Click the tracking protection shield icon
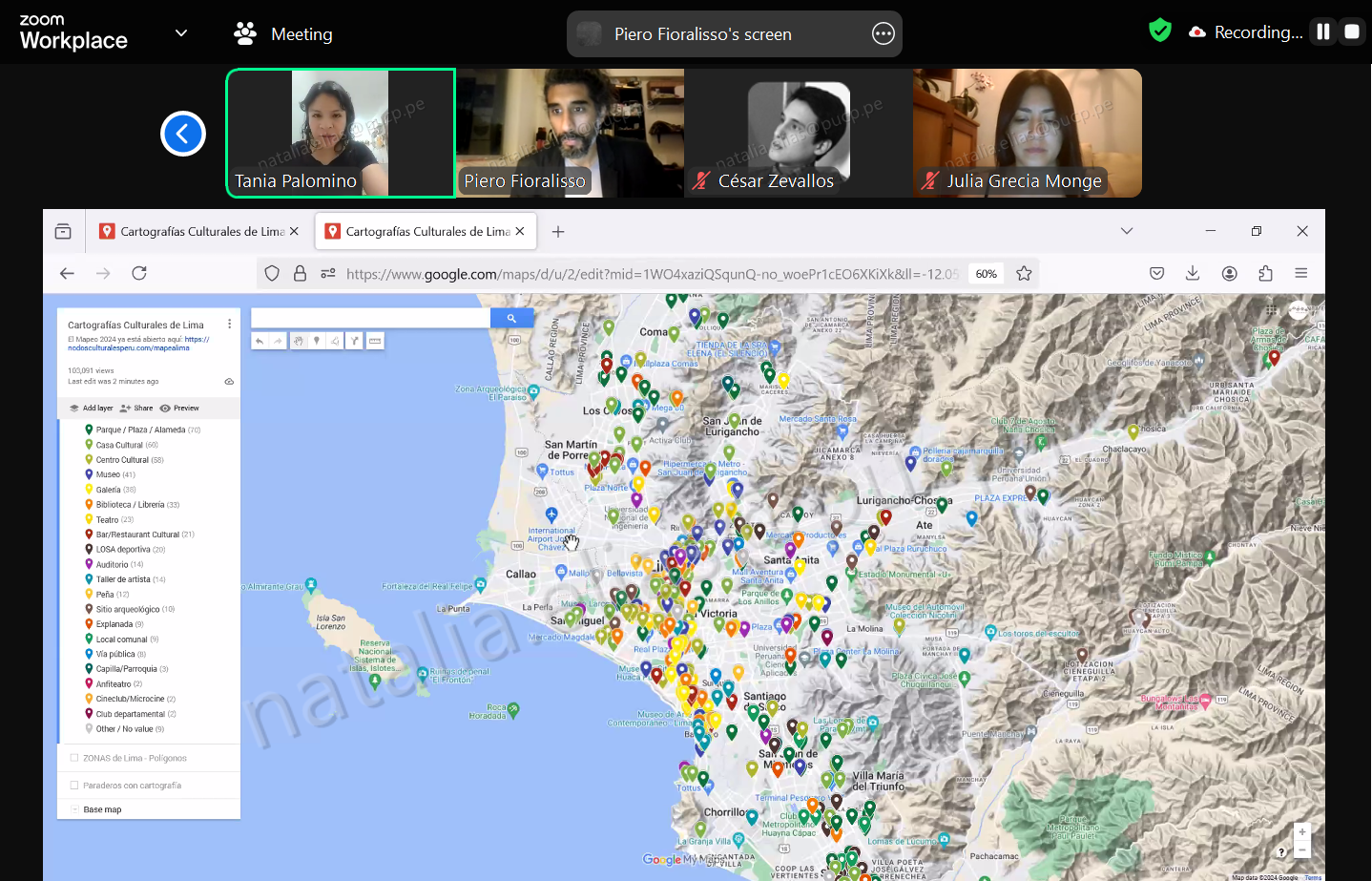The height and width of the screenshot is (881, 1372). coord(272,273)
